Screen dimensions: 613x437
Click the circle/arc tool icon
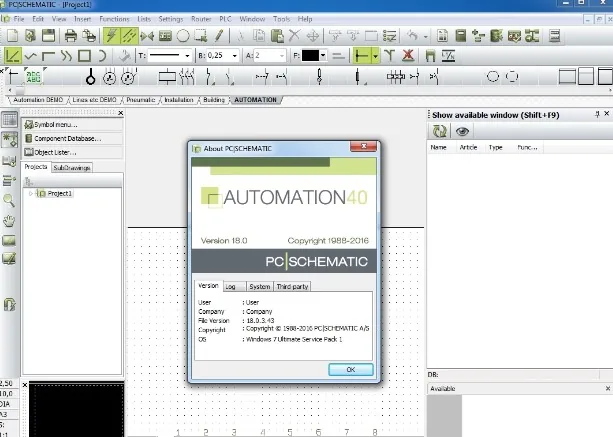tap(183, 36)
